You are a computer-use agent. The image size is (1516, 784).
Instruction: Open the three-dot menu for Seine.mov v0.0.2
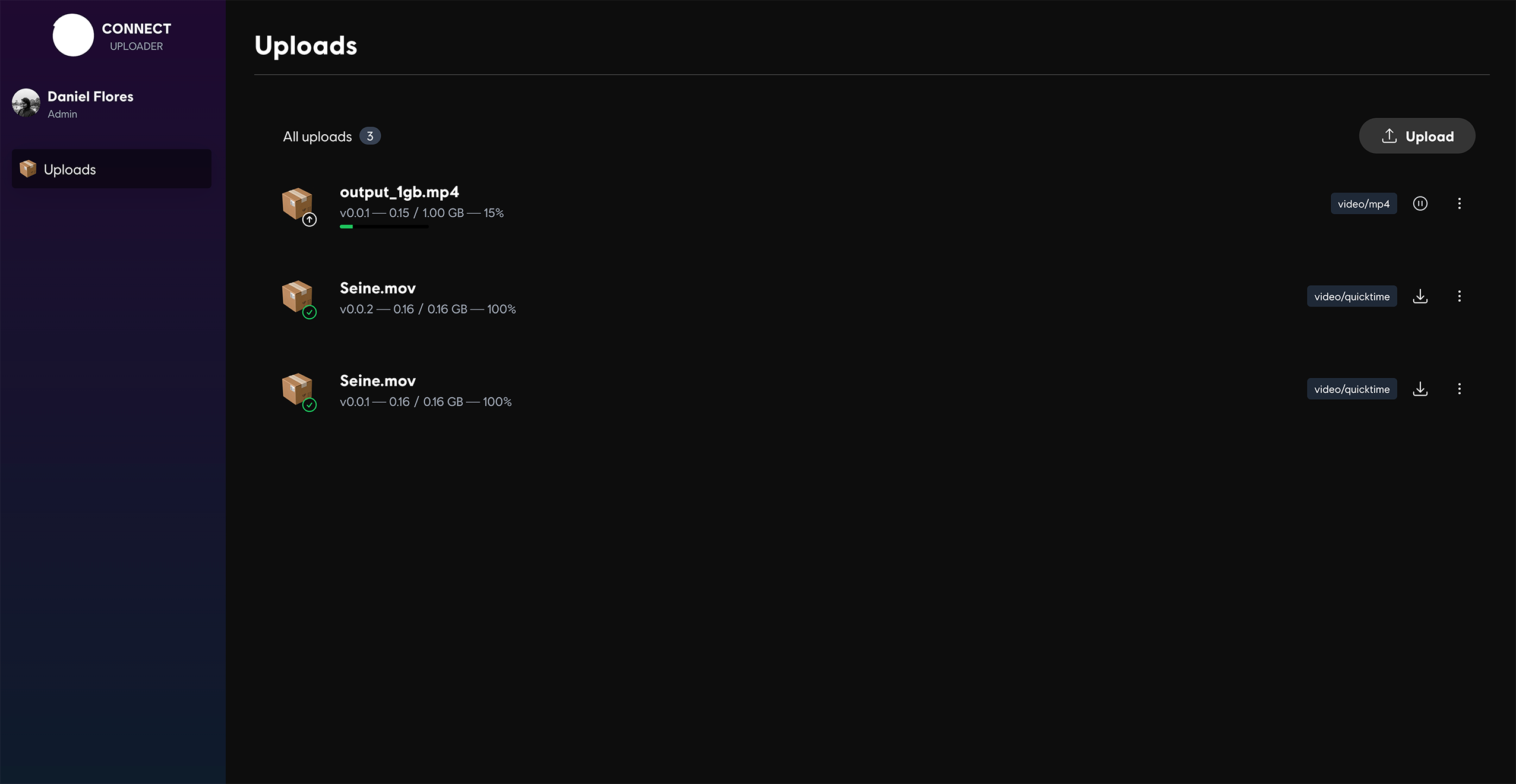[x=1459, y=296]
